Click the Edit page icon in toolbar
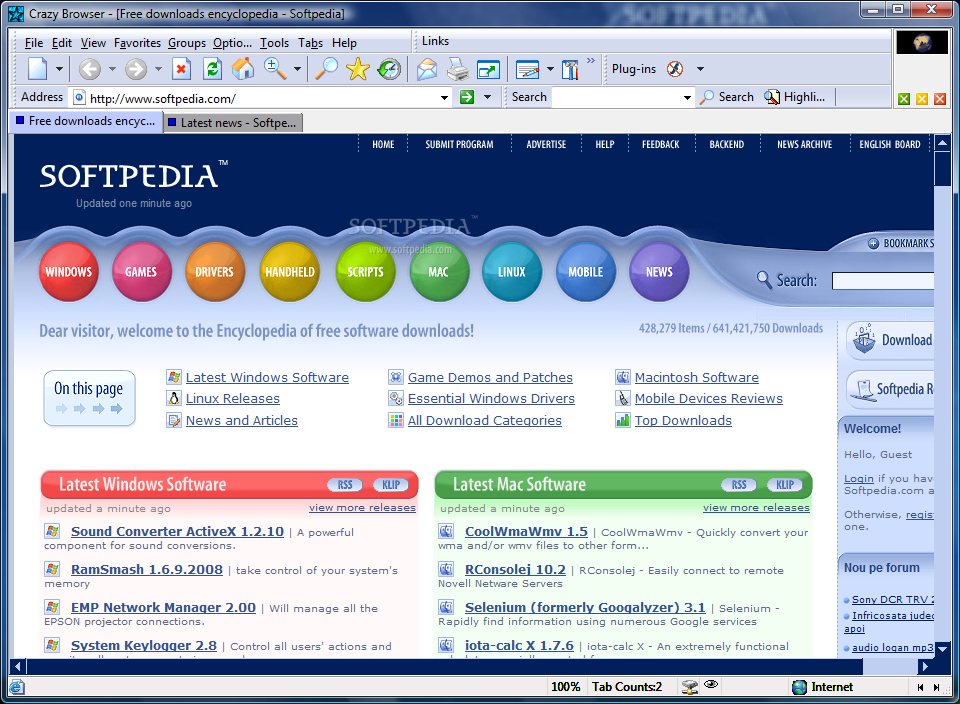 [x=527, y=70]
